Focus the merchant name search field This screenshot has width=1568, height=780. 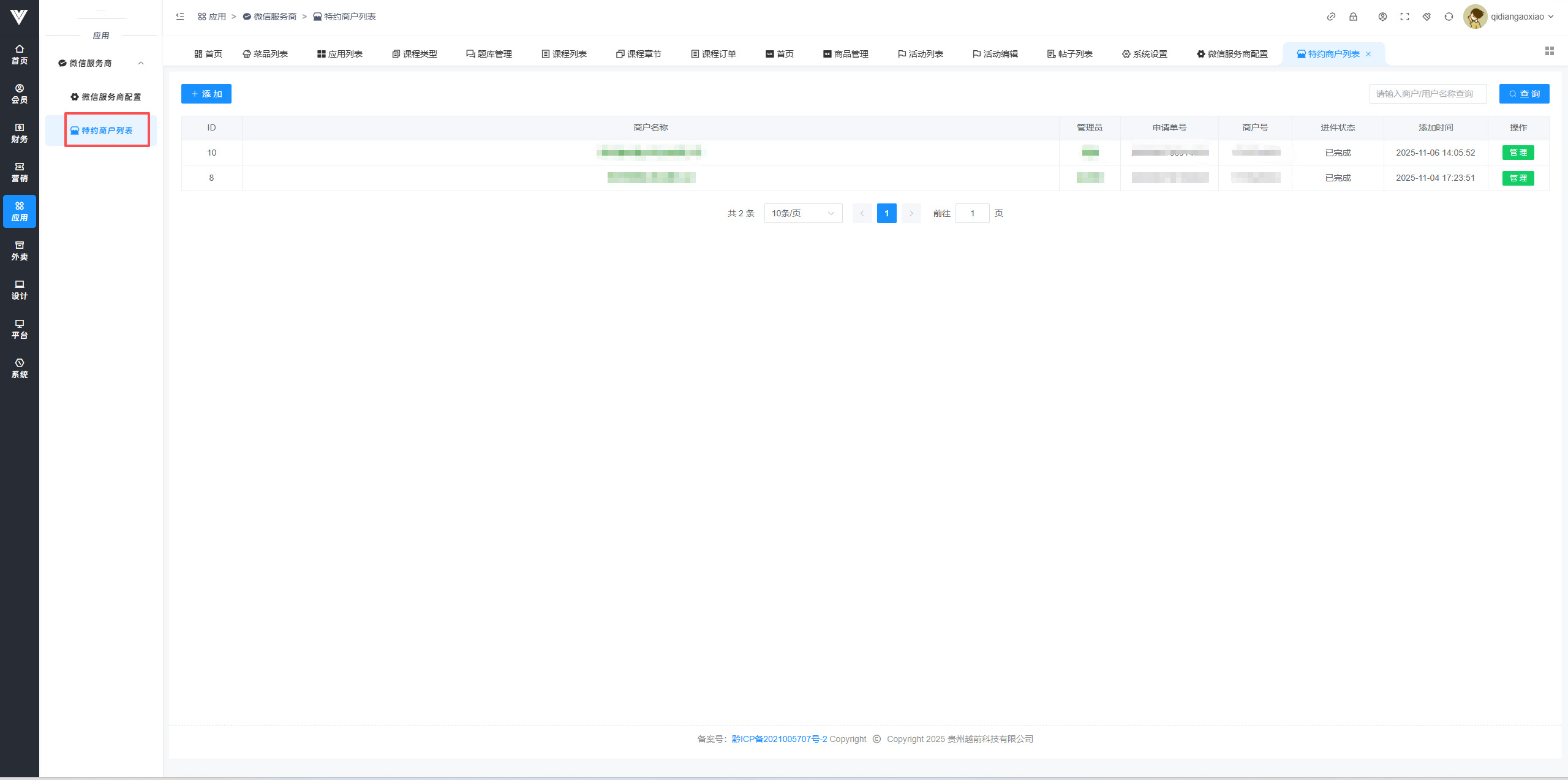(x=1427, y=94)
